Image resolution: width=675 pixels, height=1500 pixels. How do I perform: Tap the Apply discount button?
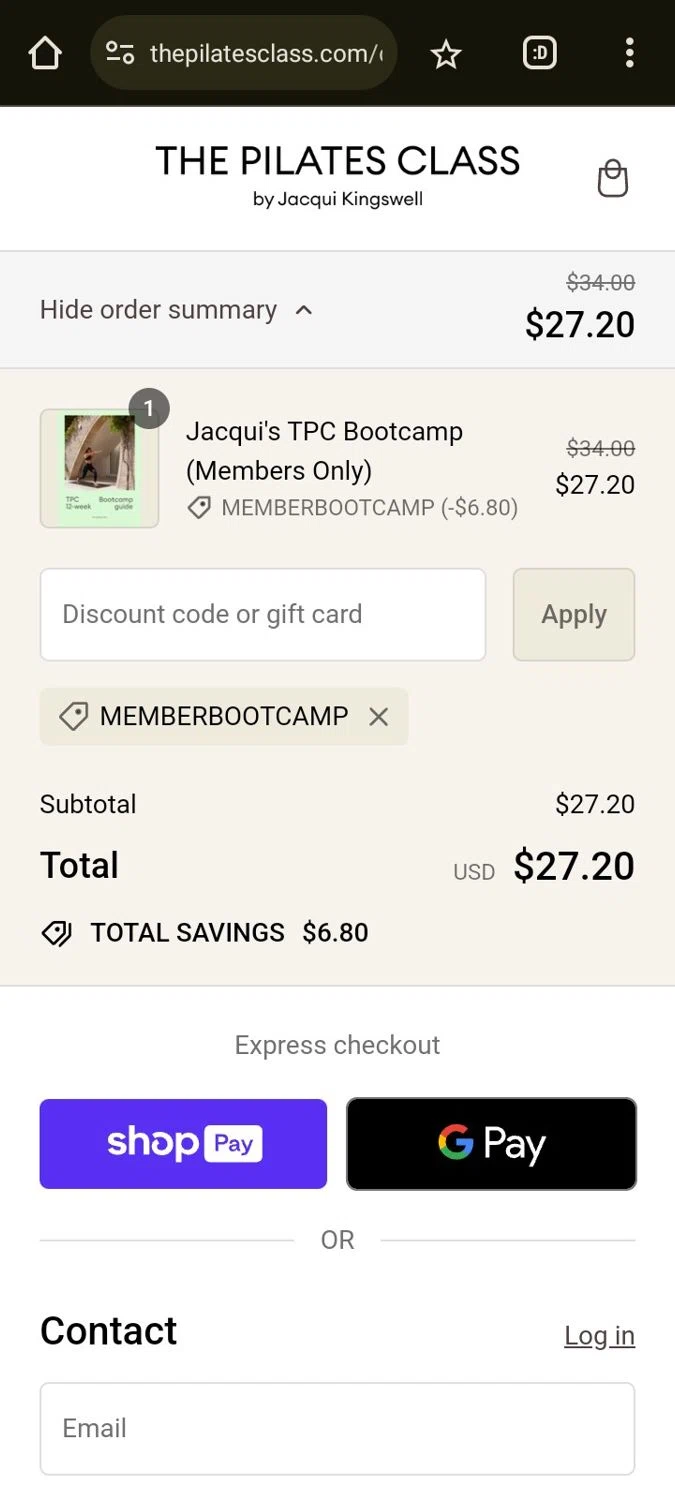(574, 614)
